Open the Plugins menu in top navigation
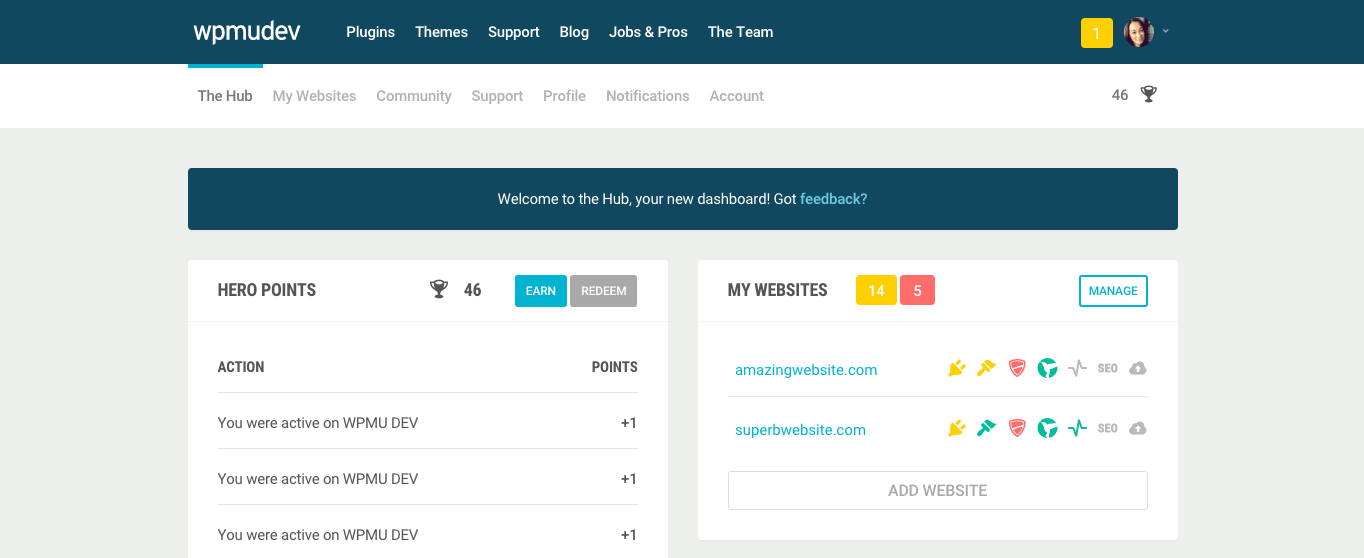 (x=370, y=32)
